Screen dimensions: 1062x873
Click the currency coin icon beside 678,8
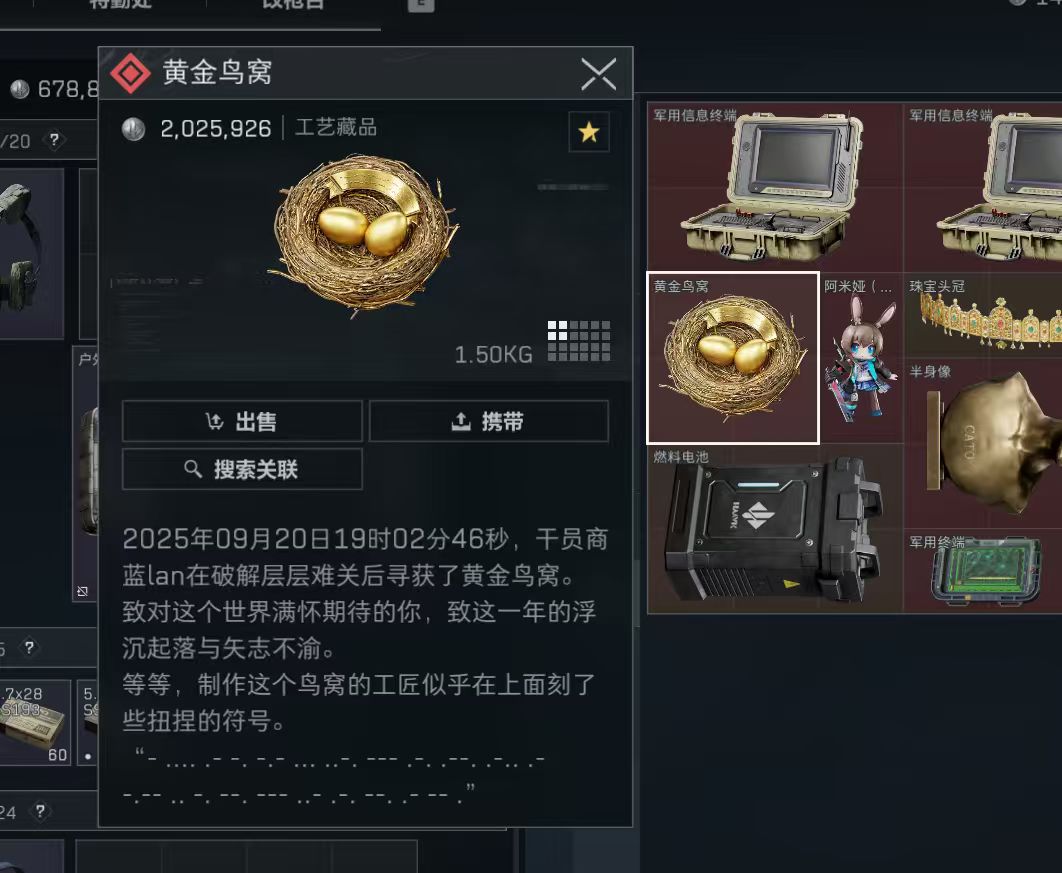[20, 89]
